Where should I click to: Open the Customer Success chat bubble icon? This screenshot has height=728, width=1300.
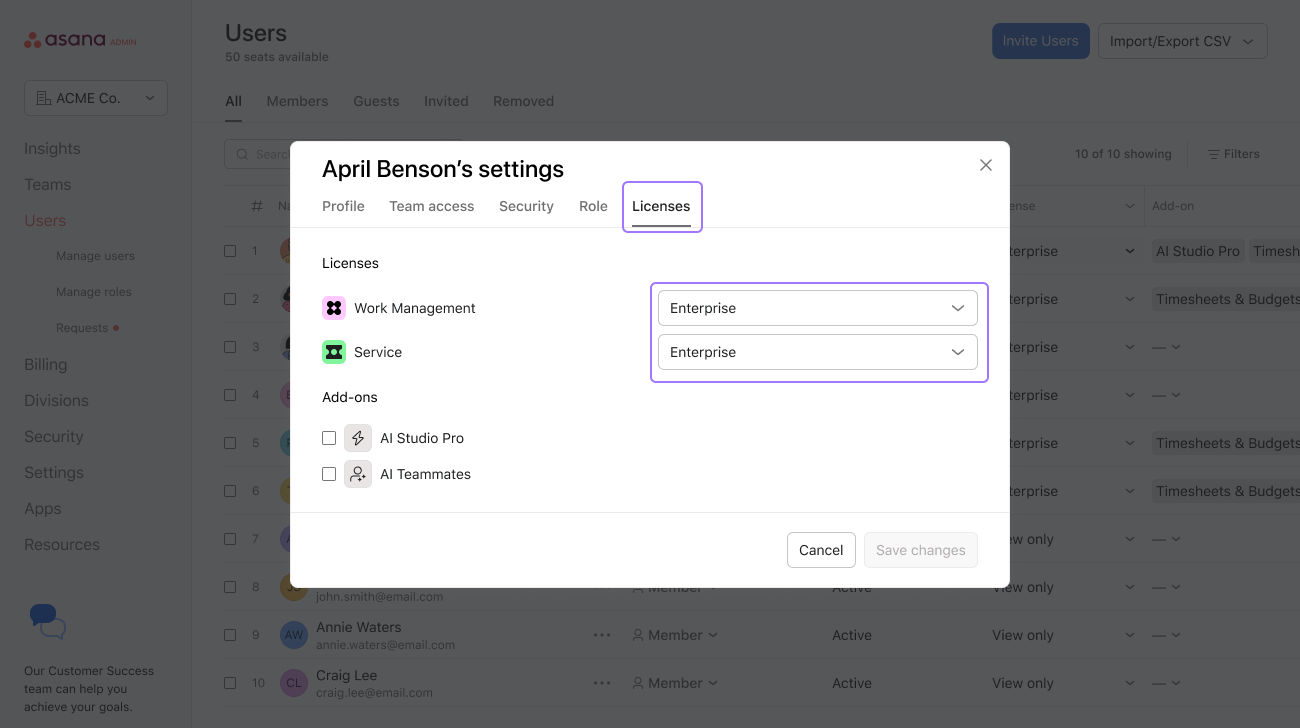point(47,621)
